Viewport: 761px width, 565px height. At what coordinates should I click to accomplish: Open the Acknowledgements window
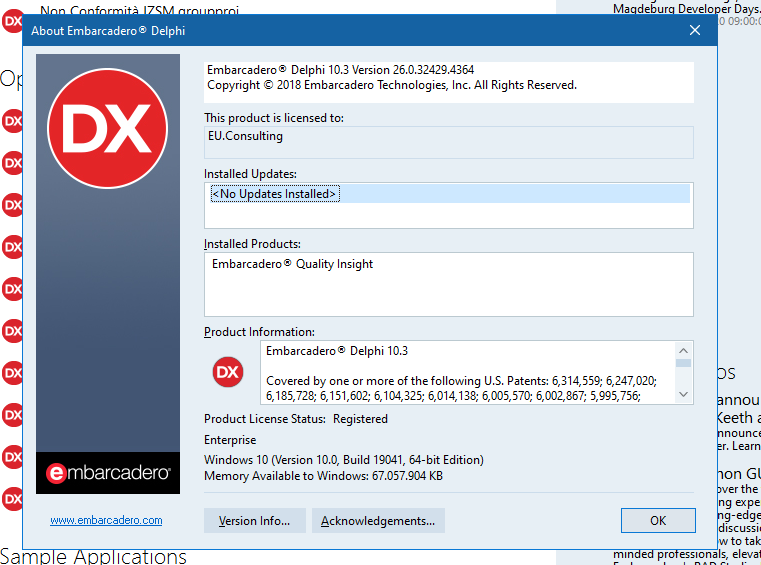click(378, 520)
